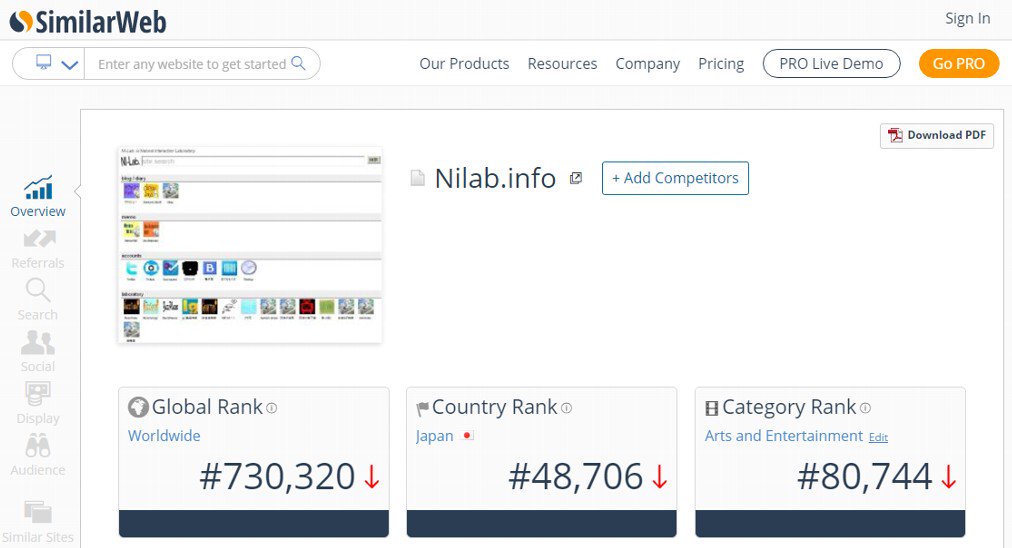The width and height of the screenshot is (1012, 548).
Task: Open the Resources menu
Action: tap(562, 64)
